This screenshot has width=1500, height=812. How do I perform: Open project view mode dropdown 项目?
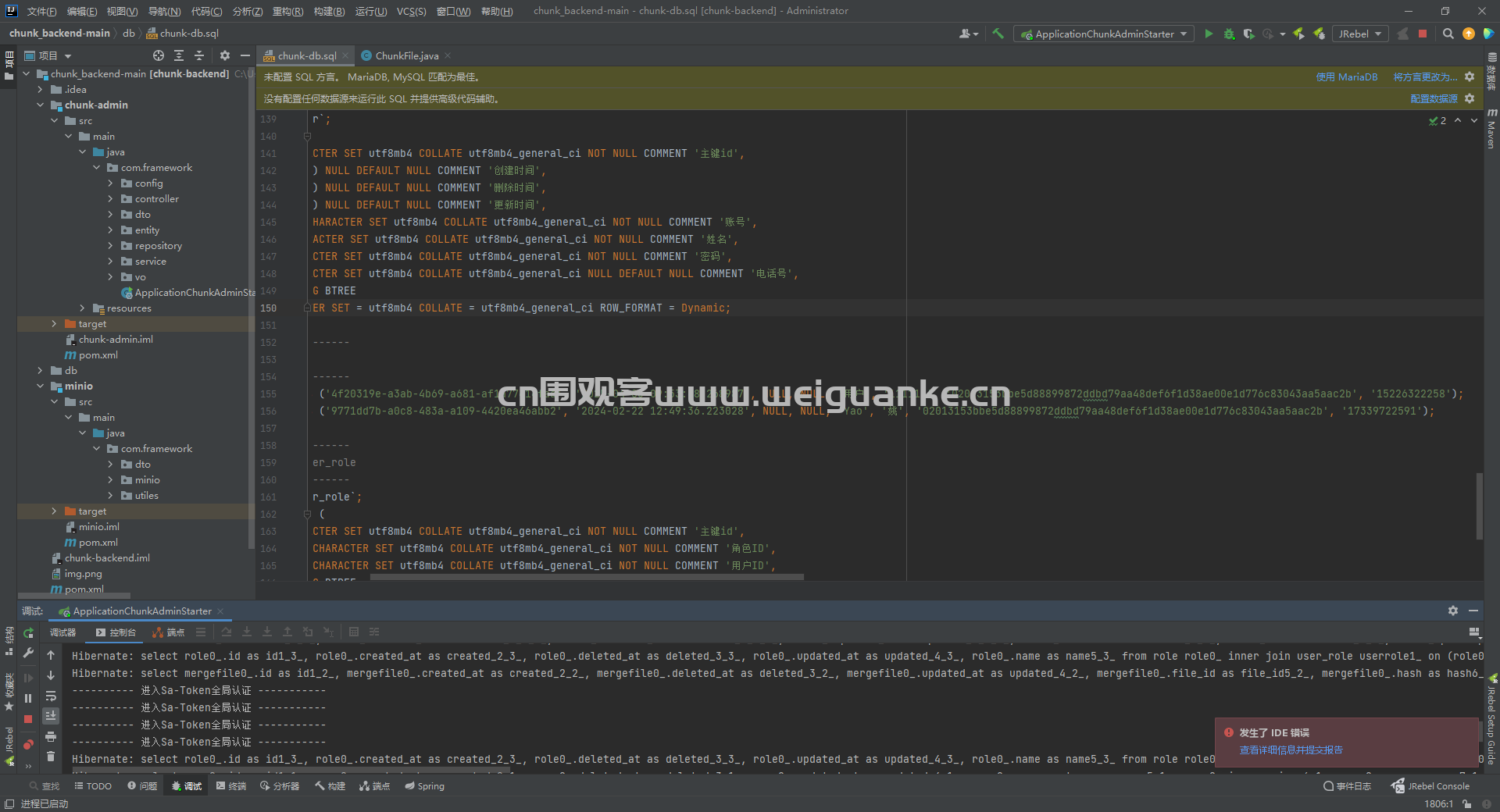[x=48, y=55]
